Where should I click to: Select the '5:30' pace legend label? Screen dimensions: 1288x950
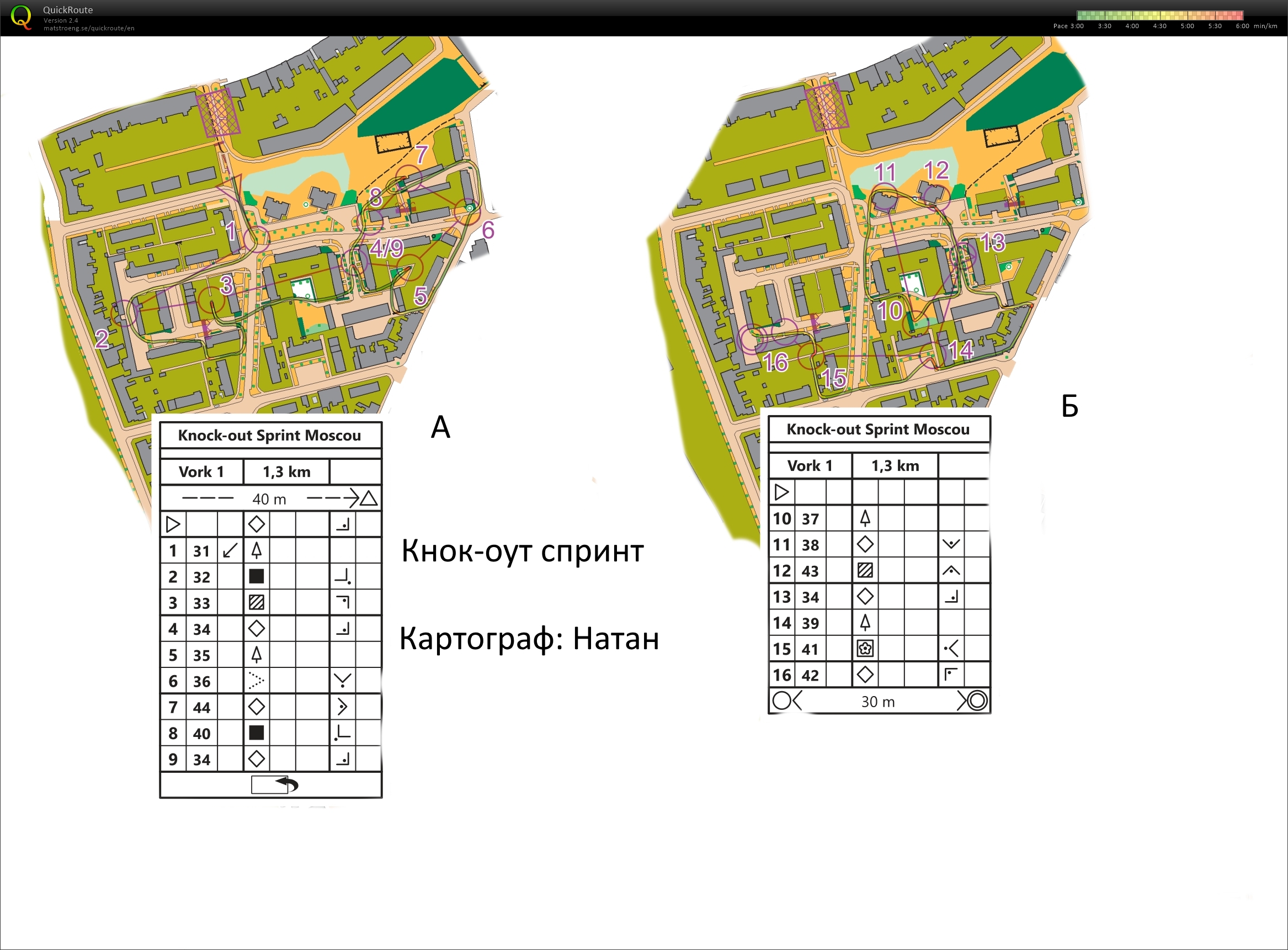coord(1215,26)
